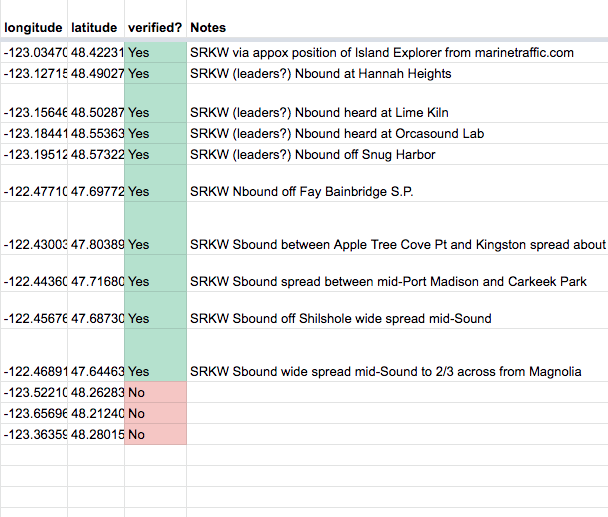This screenshot has height=517, width=608.
Task: Select the longitude cell -122.46891
Action: click(x=34, y=355)
